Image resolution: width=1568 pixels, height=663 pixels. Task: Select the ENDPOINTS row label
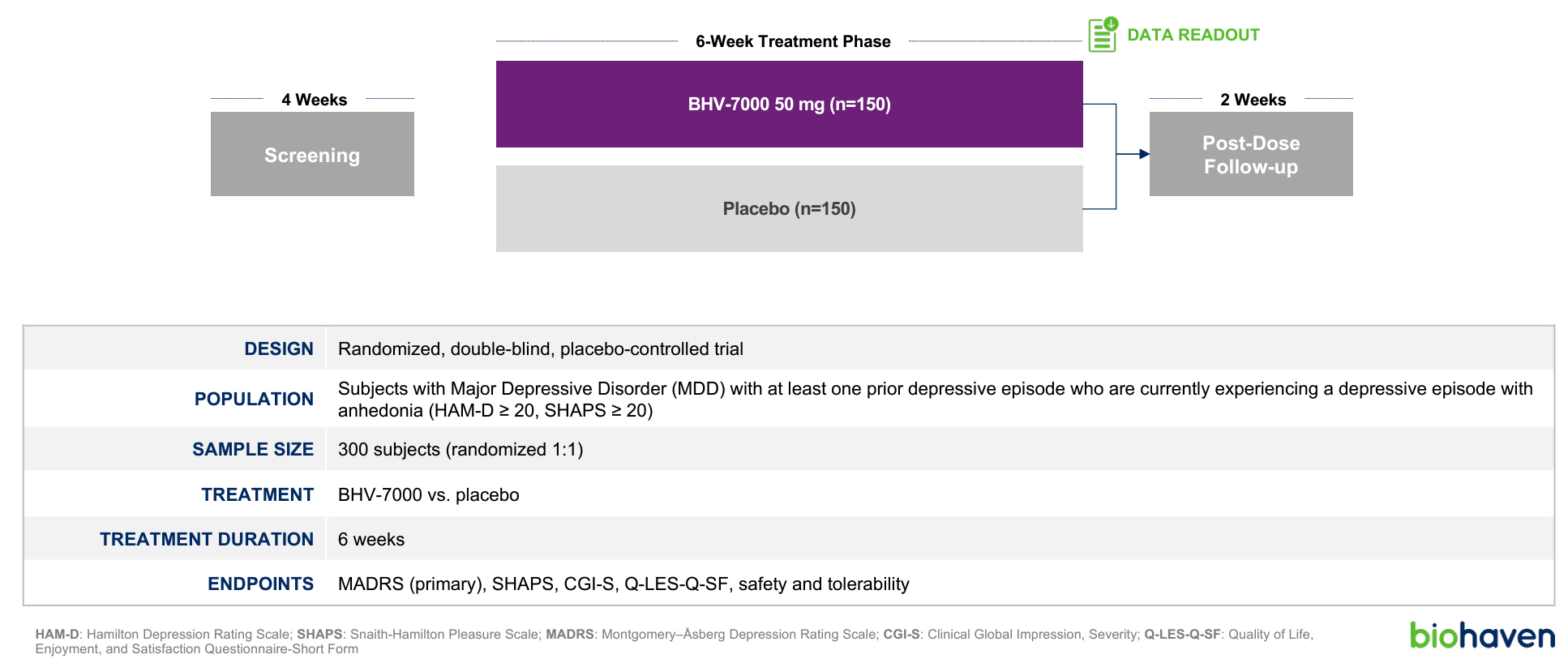tap(260, 584)
